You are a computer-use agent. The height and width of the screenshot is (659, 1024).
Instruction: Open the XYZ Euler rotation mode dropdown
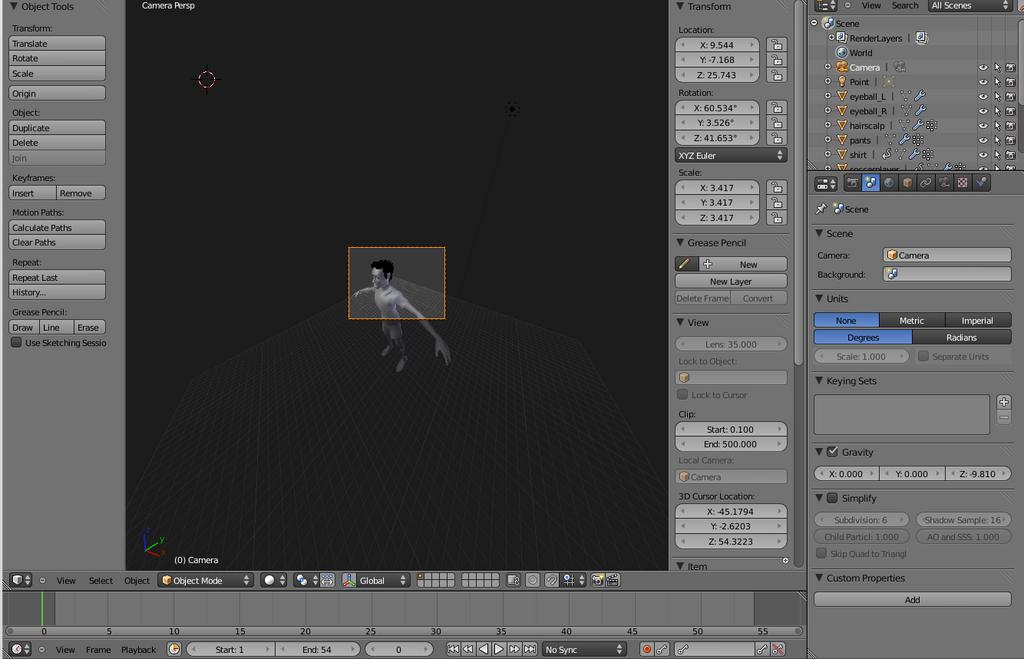pyautogui.click(x=731, y=155)
